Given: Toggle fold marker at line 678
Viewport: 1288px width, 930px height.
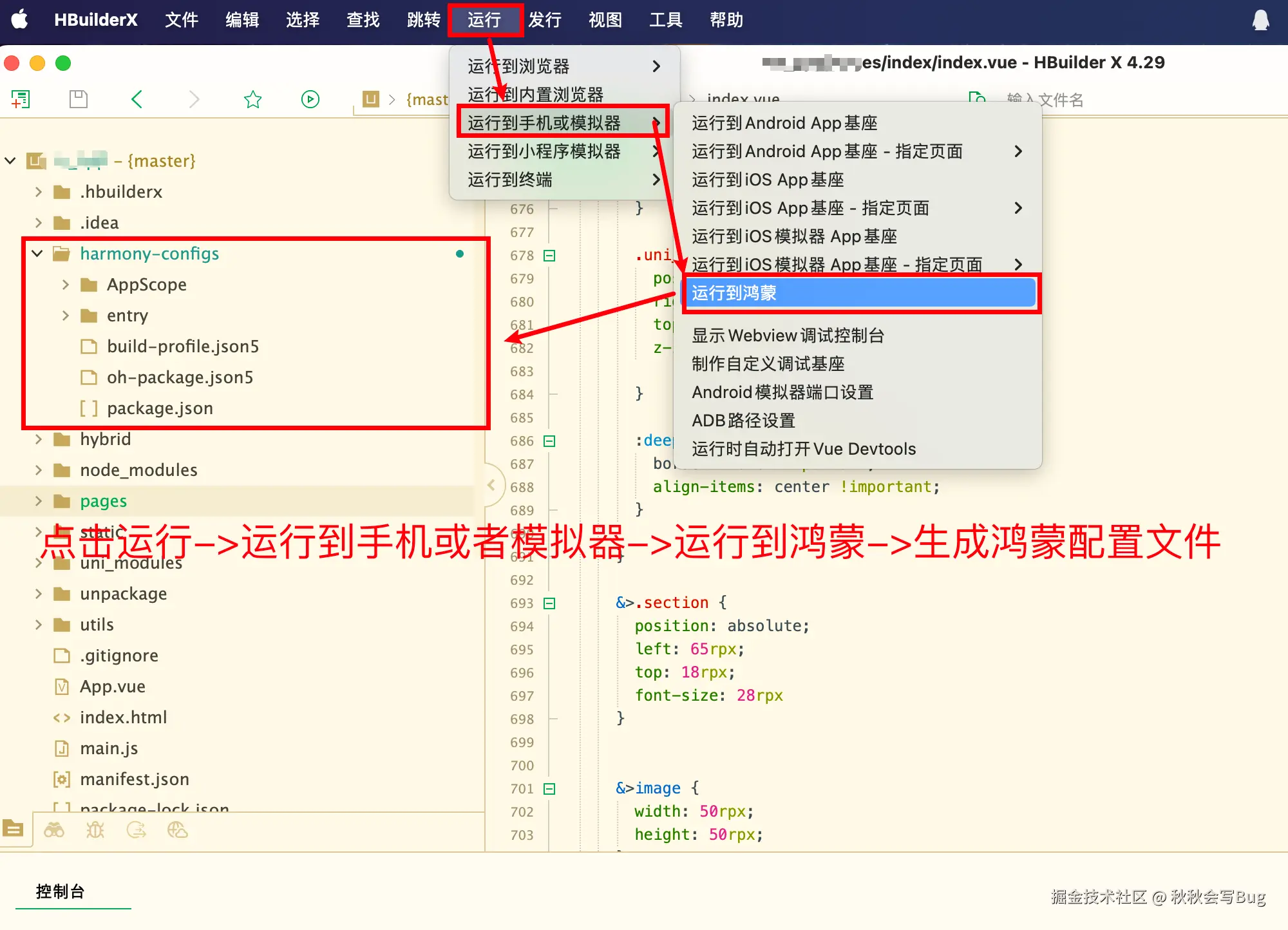Looking at the screenshot, I should (x=549, y=256).
